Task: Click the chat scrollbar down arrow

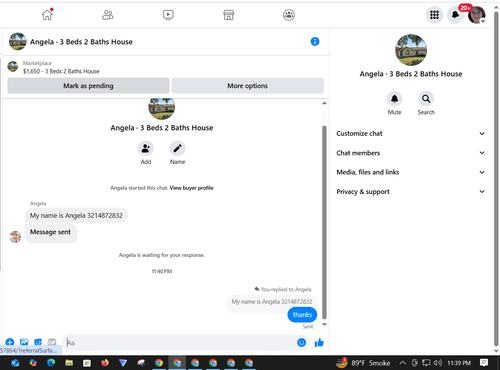Action: coord(324,325)
